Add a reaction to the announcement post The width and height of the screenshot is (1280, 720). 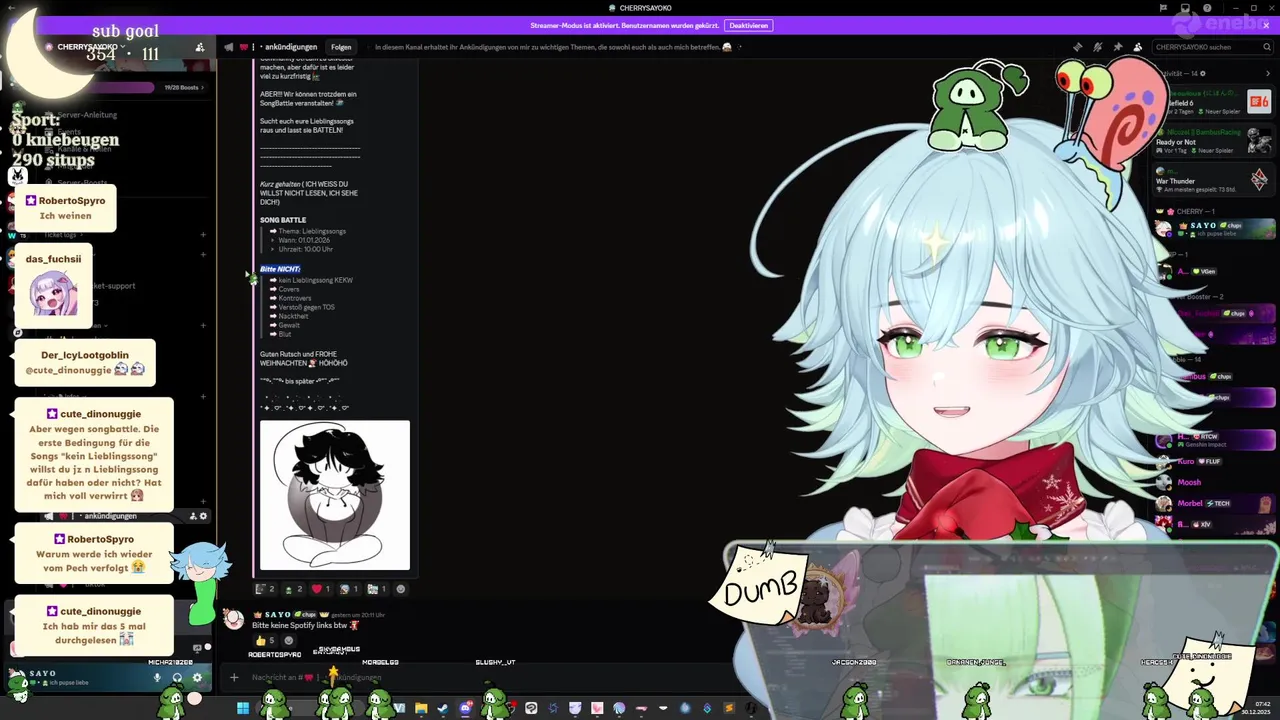tap(401, 589)
